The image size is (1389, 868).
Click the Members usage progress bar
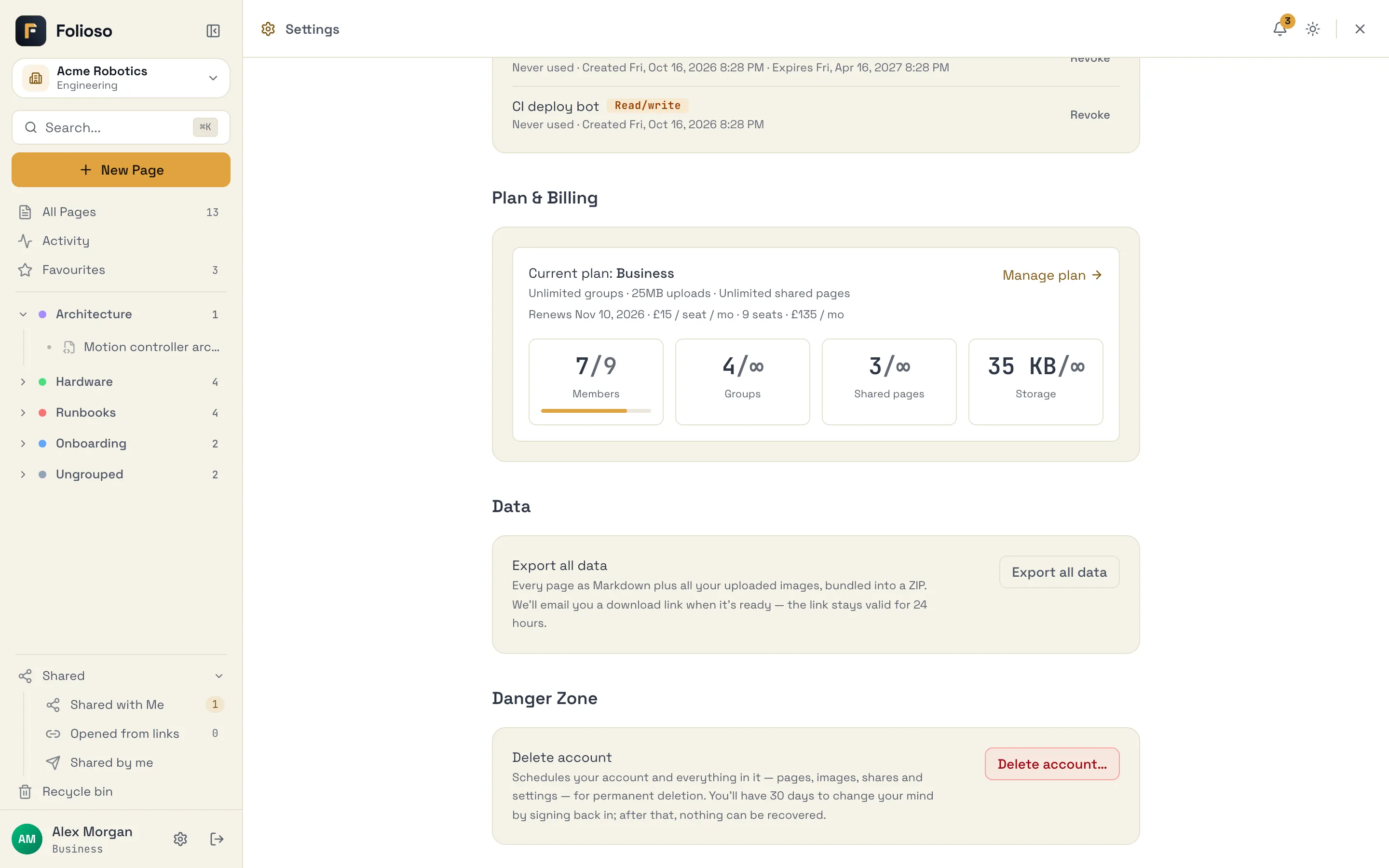click(595, 410)
